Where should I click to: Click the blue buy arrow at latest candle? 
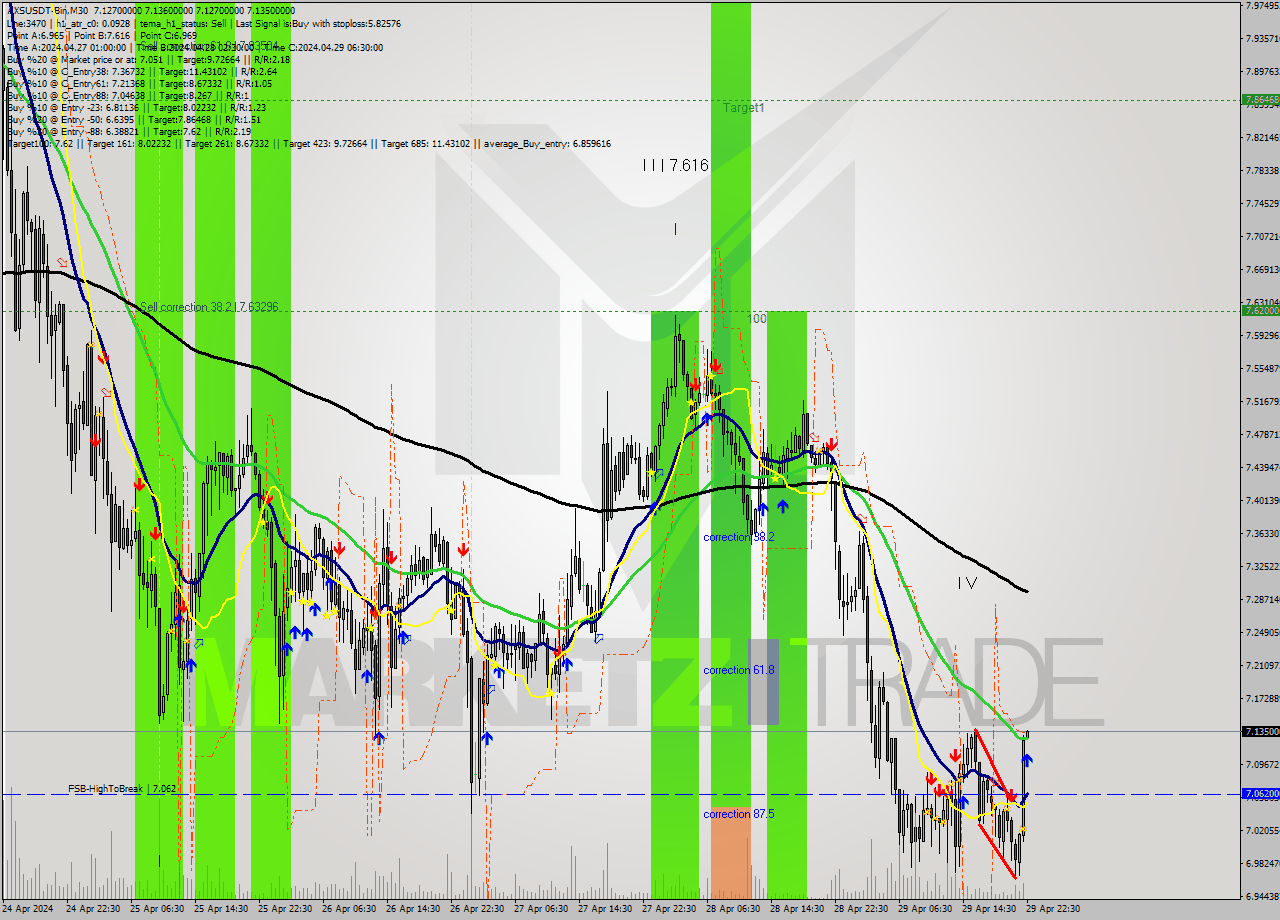1027,760
